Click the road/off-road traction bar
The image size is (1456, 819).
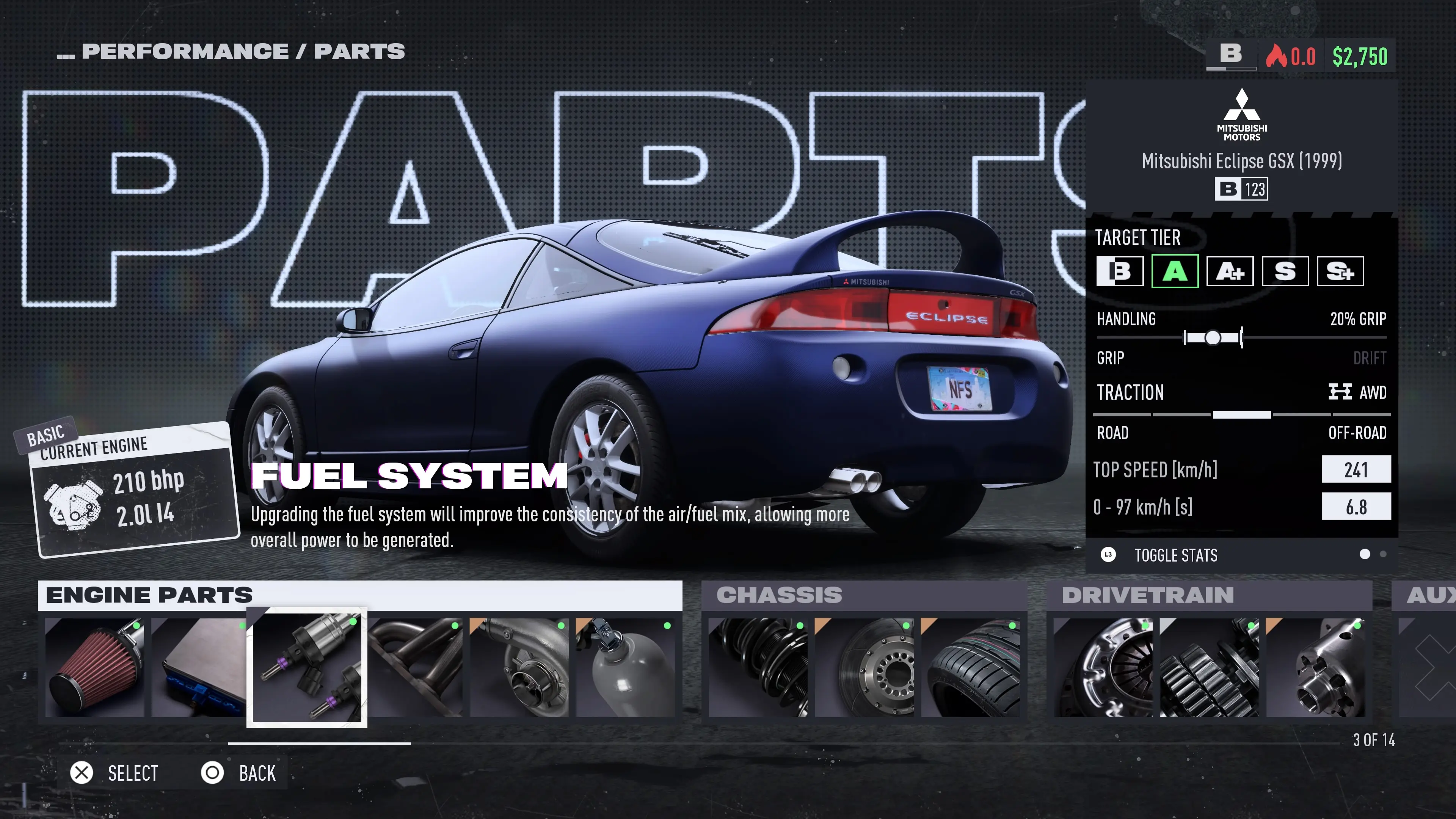click(1242, 414)
